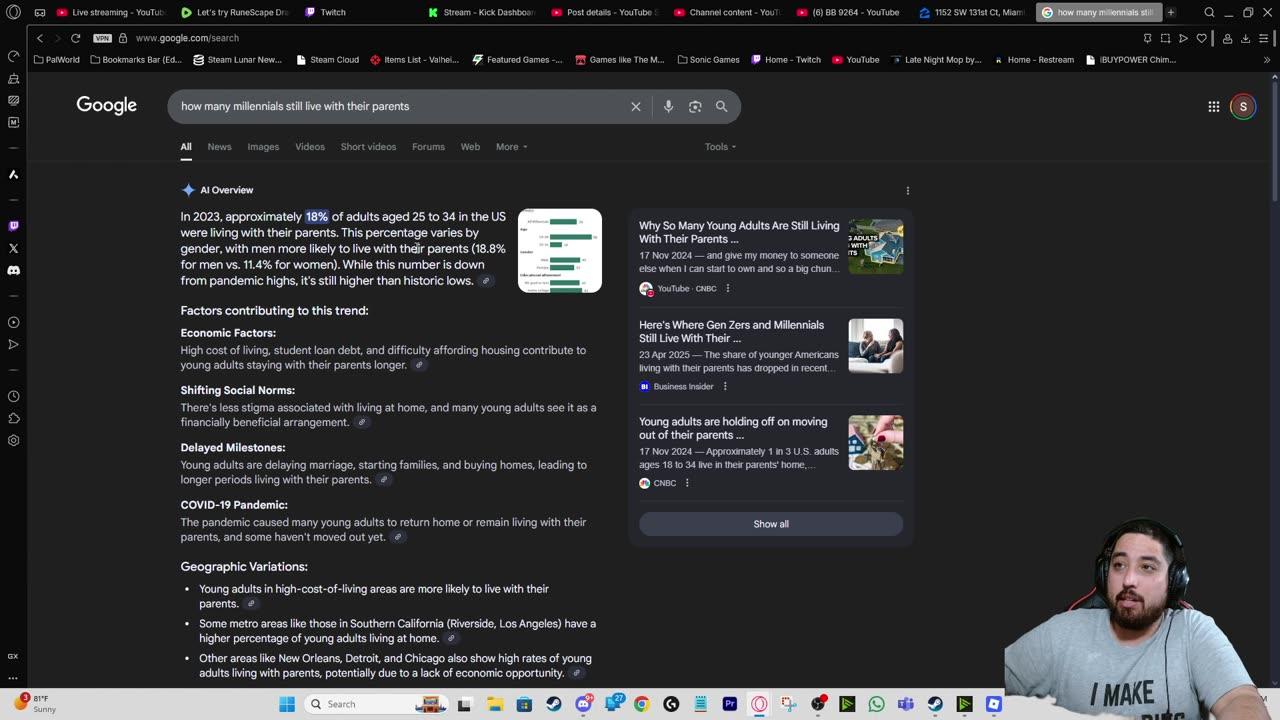Open the weather widget showing 81°F Sunny
Viewport: 1280px width, 720px height.
(35, 703)
